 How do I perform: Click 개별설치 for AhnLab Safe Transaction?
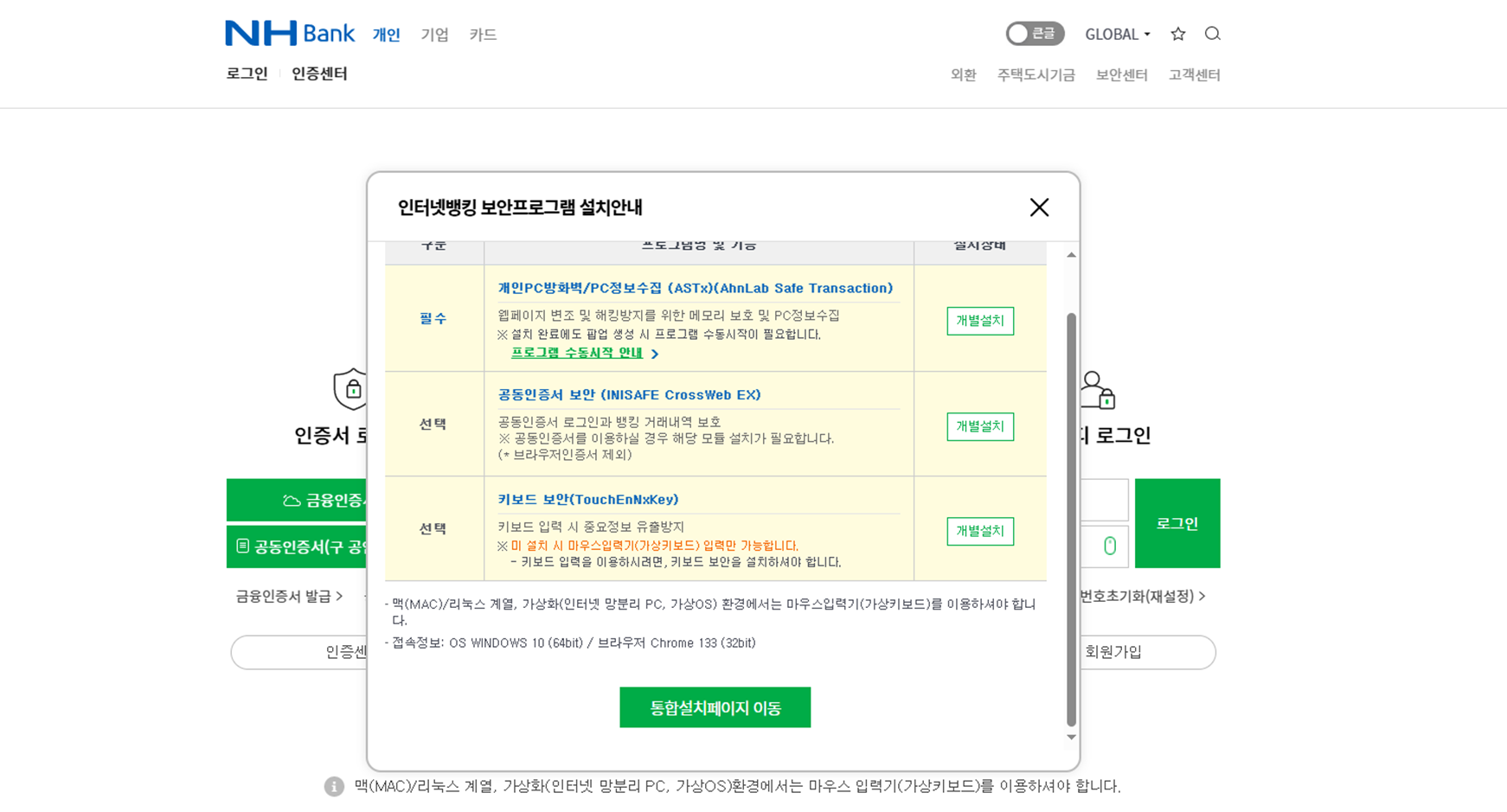tap(980, 321)
